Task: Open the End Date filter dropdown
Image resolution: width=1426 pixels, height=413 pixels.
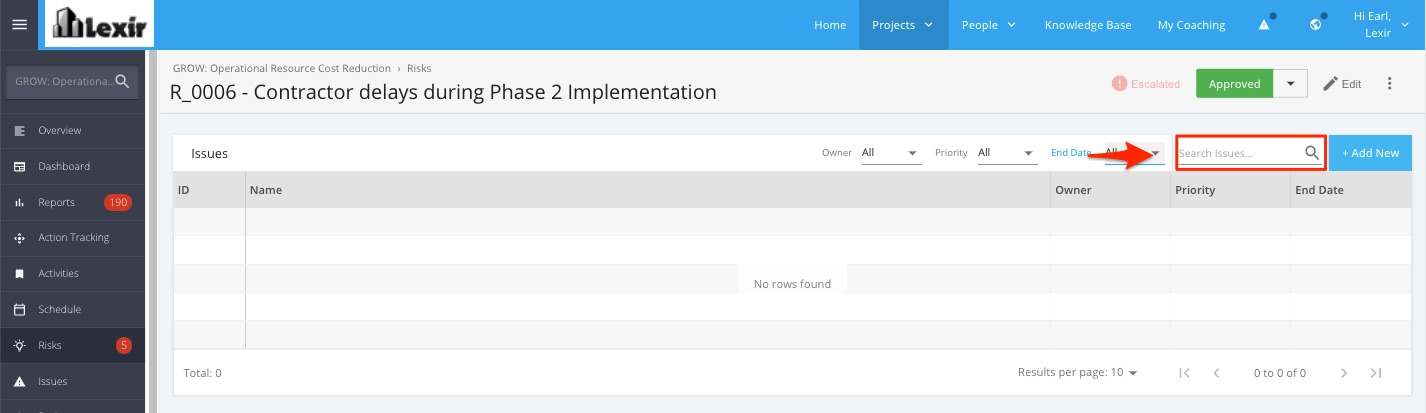Action: pos(1134,153)
